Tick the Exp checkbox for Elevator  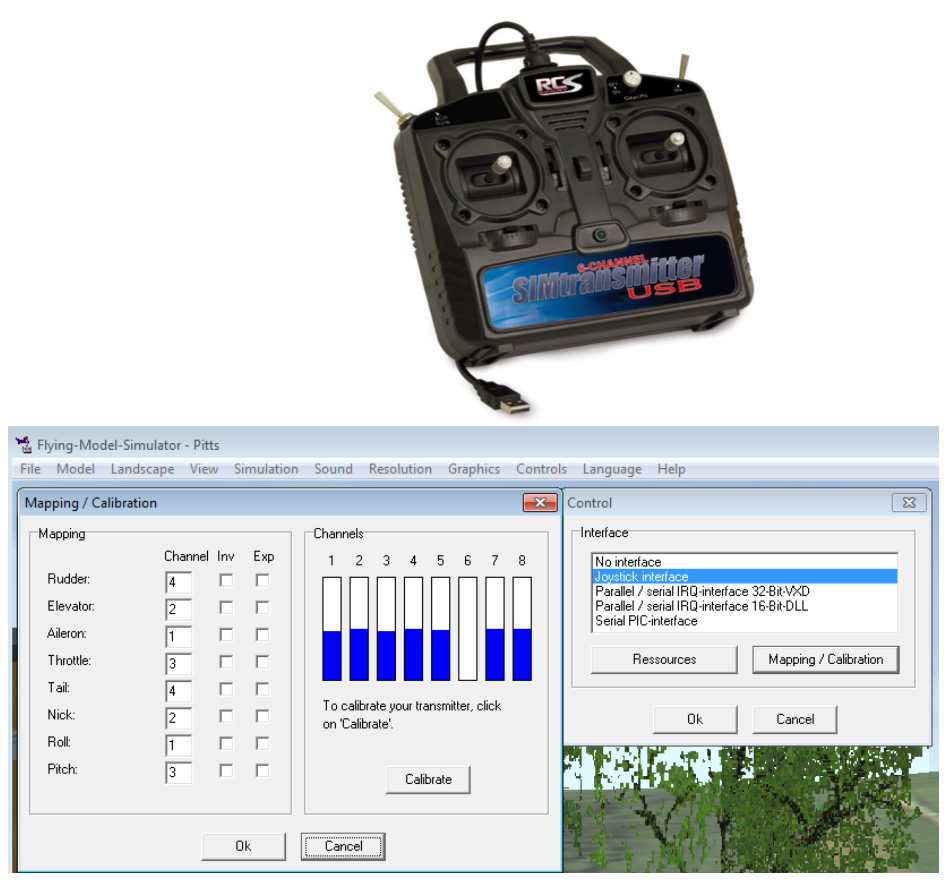tap(262, 607)
